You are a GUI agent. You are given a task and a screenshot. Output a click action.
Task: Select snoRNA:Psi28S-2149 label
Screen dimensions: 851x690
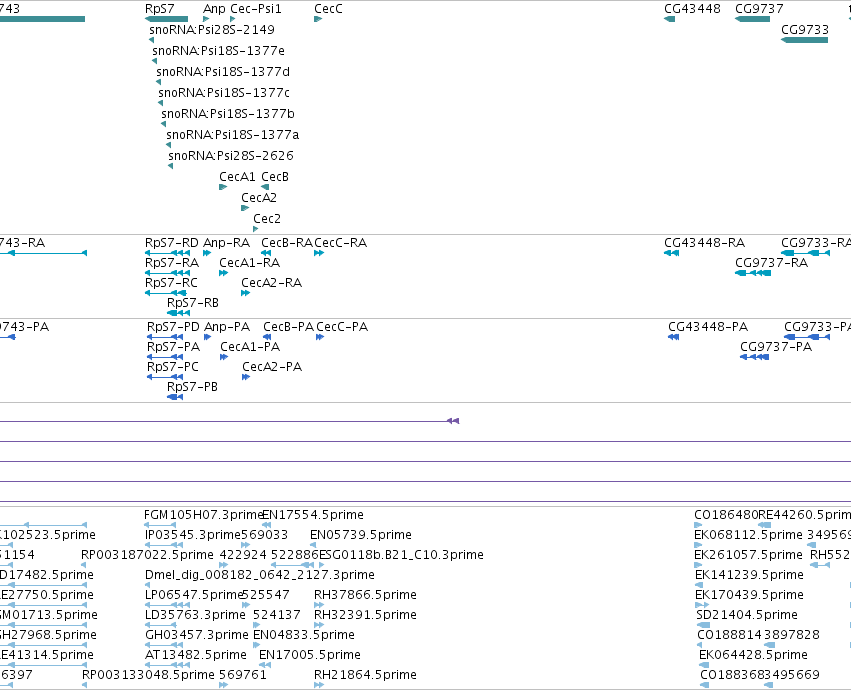(x=212, y=29)
